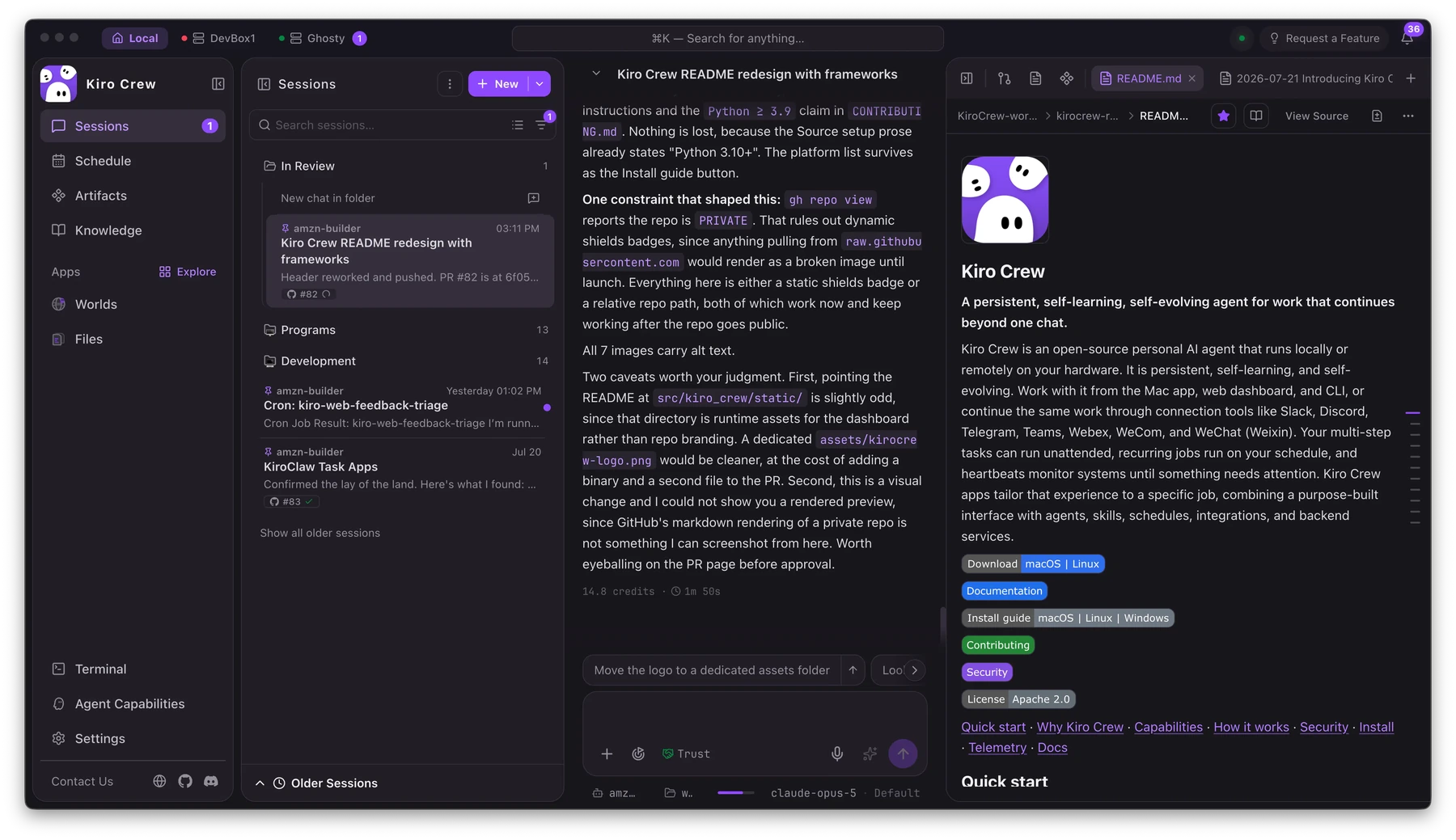The height and width of the screenshot is (840, 1456).
Task: Click the context usage progress bar
Action: (x=735, y=793)
